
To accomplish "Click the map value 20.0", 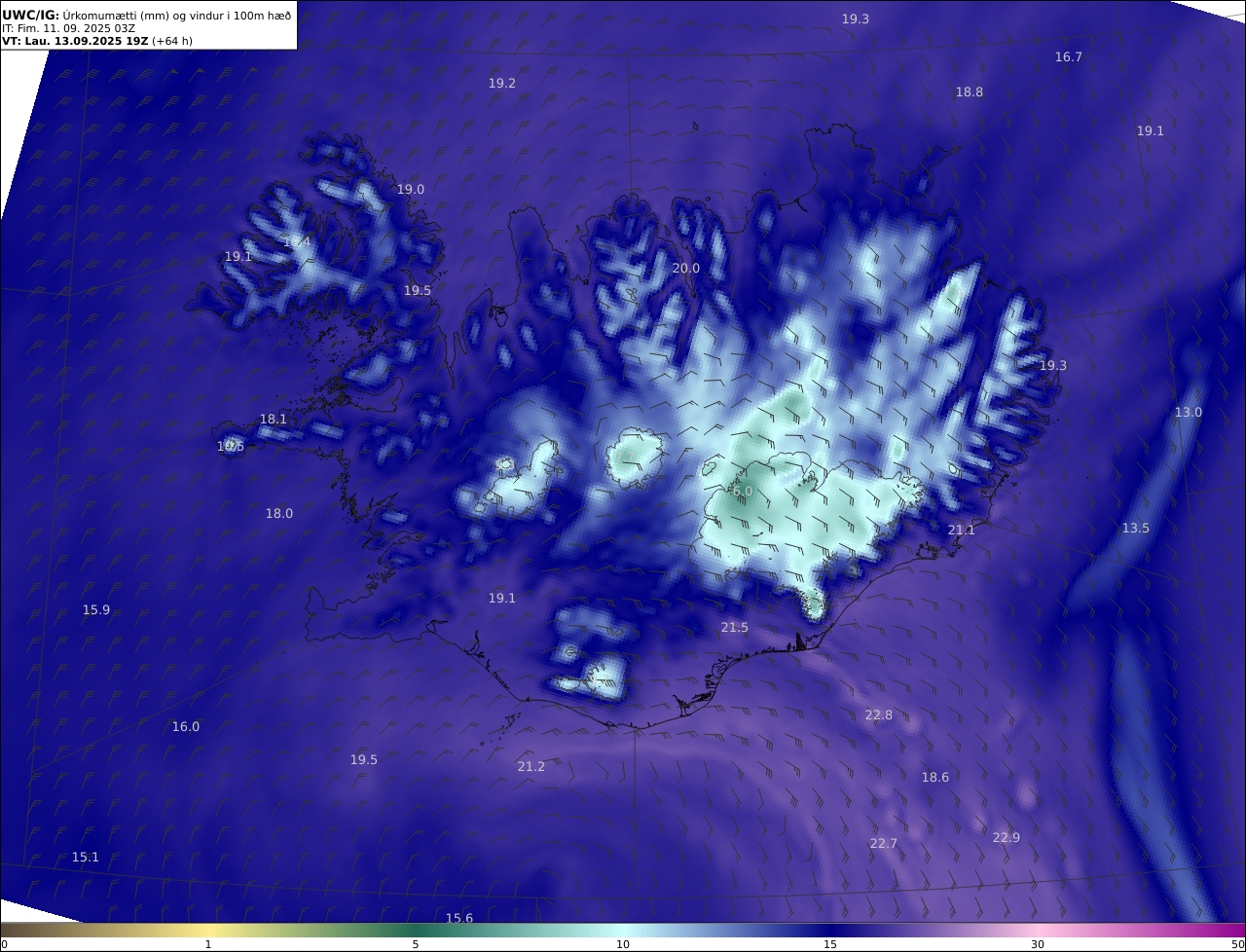I will pos(686,269).
